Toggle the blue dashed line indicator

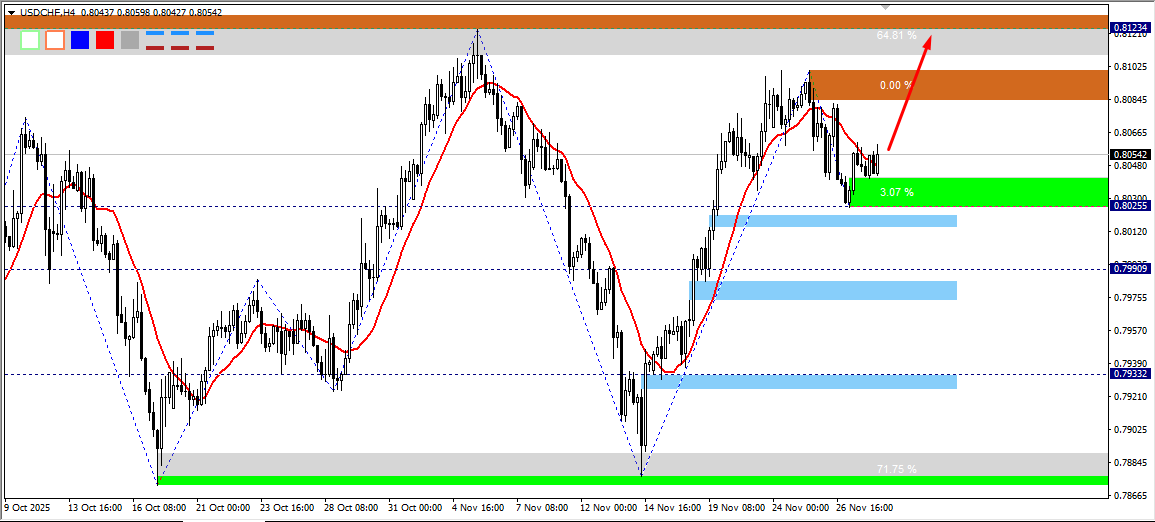180,33
